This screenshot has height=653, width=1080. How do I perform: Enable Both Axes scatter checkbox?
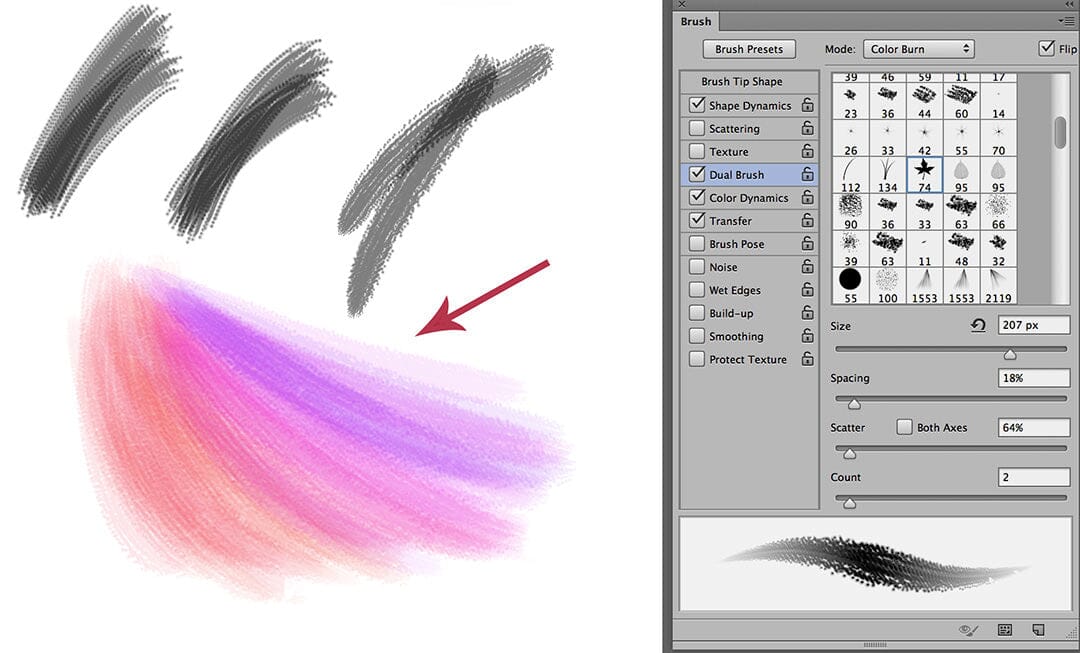pyautogui.click(x=904, y=427)
